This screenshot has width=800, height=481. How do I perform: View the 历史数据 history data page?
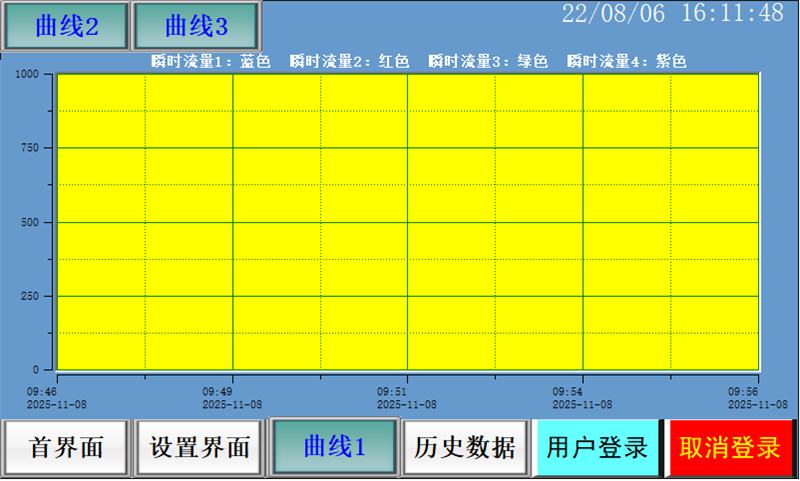pos(465,447)
